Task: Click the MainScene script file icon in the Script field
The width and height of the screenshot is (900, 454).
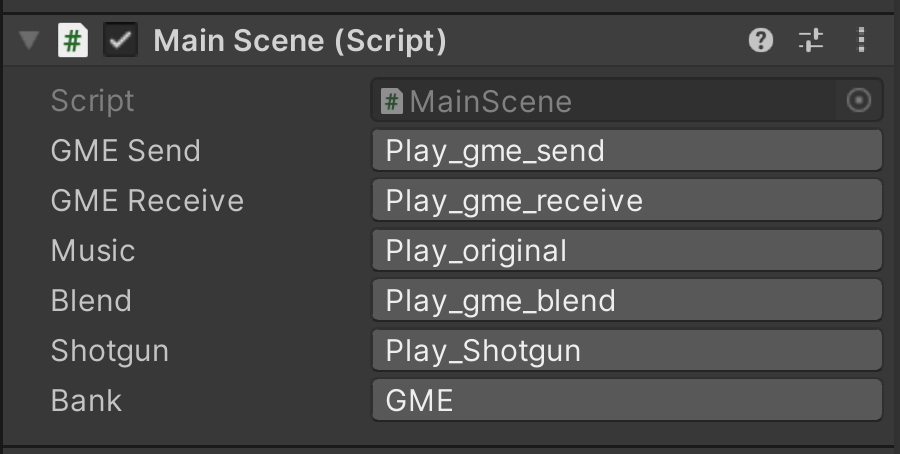Action: 393,101
